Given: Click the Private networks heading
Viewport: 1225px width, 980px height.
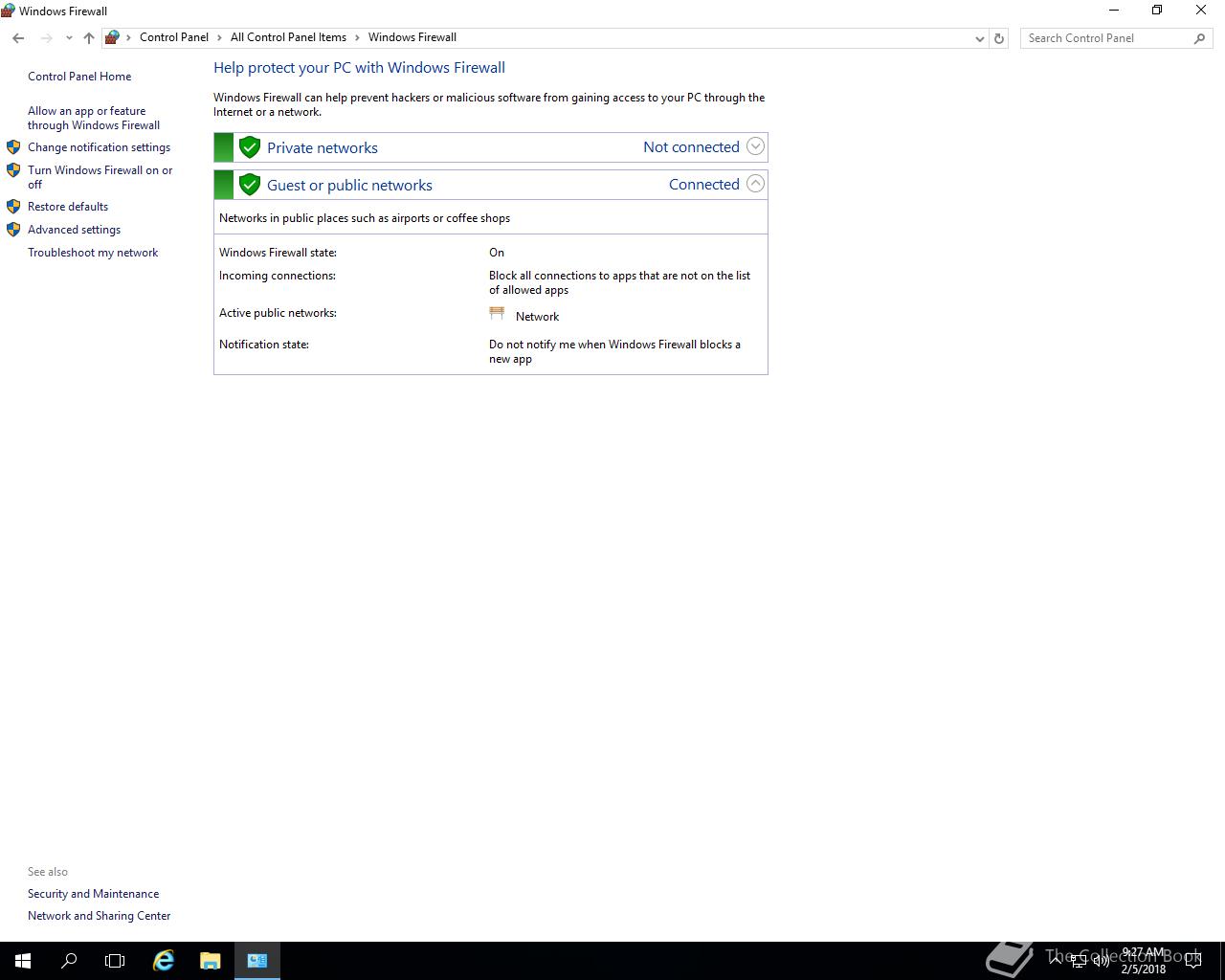Looking at the screenshot, I should (x=323, y=147).
